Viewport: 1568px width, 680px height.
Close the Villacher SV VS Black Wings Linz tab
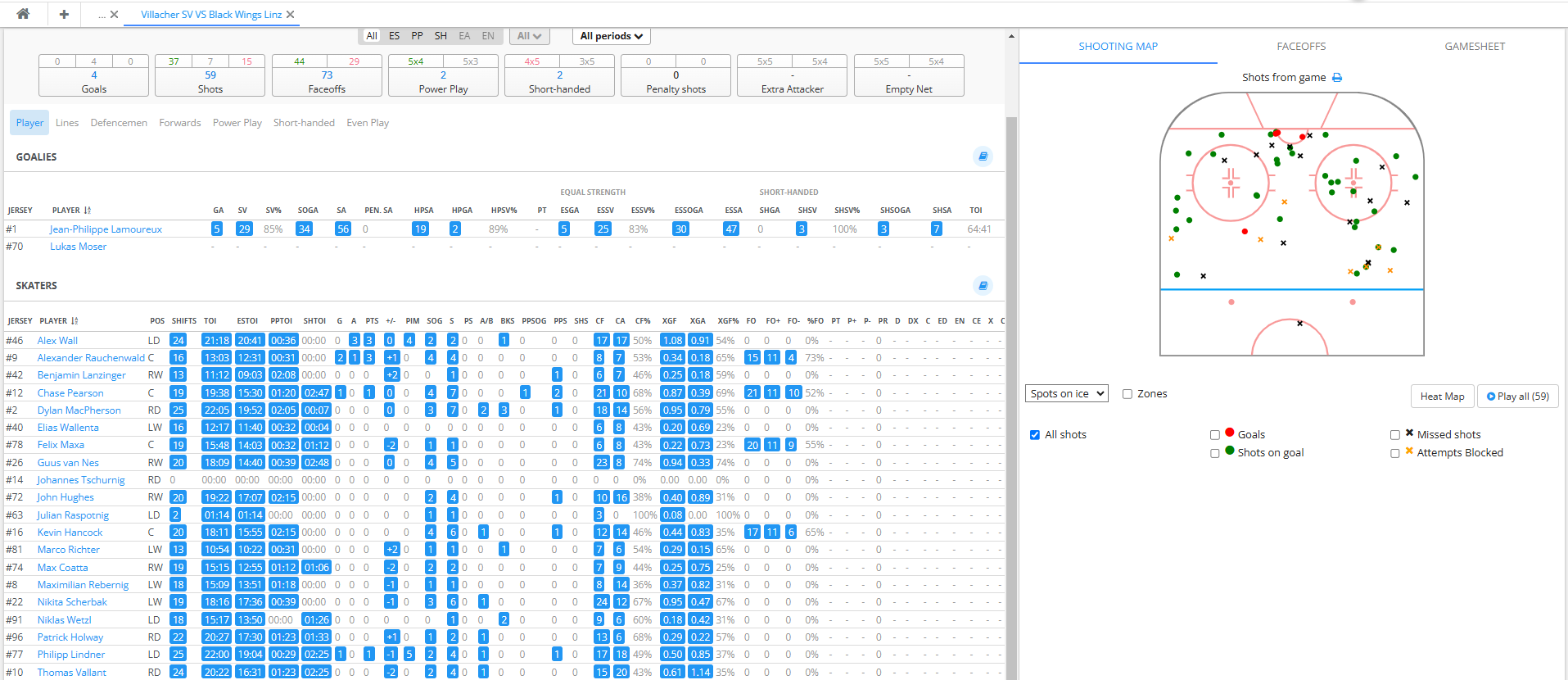pos(290,15)
